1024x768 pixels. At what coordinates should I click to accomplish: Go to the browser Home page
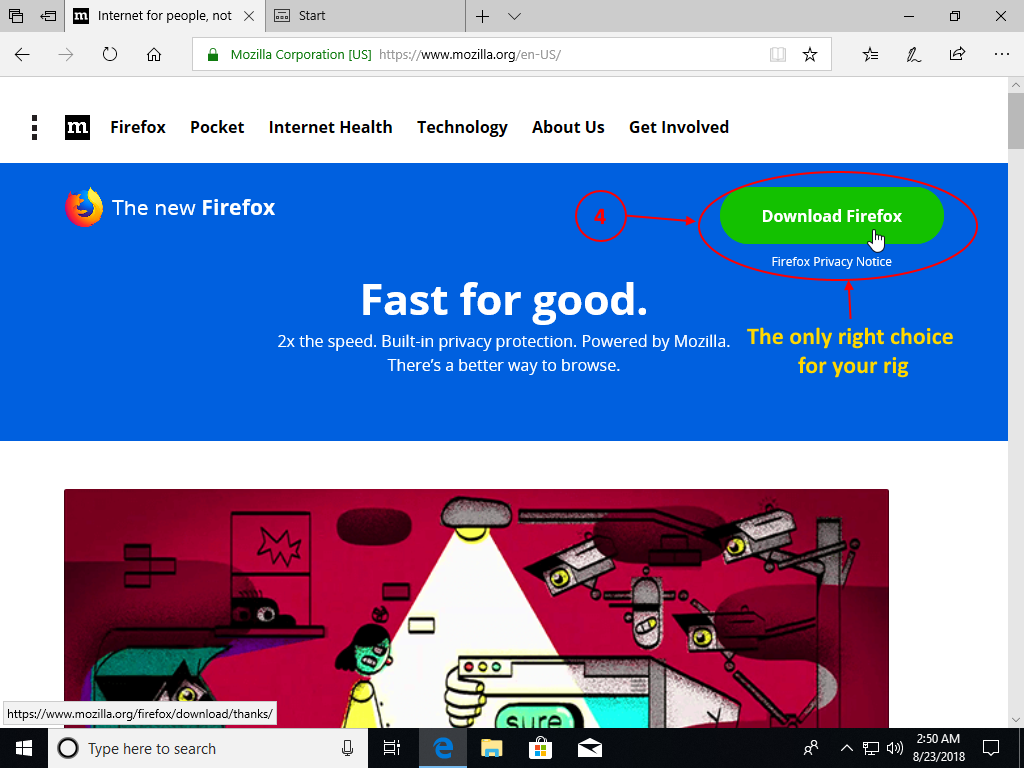[153, 54]
